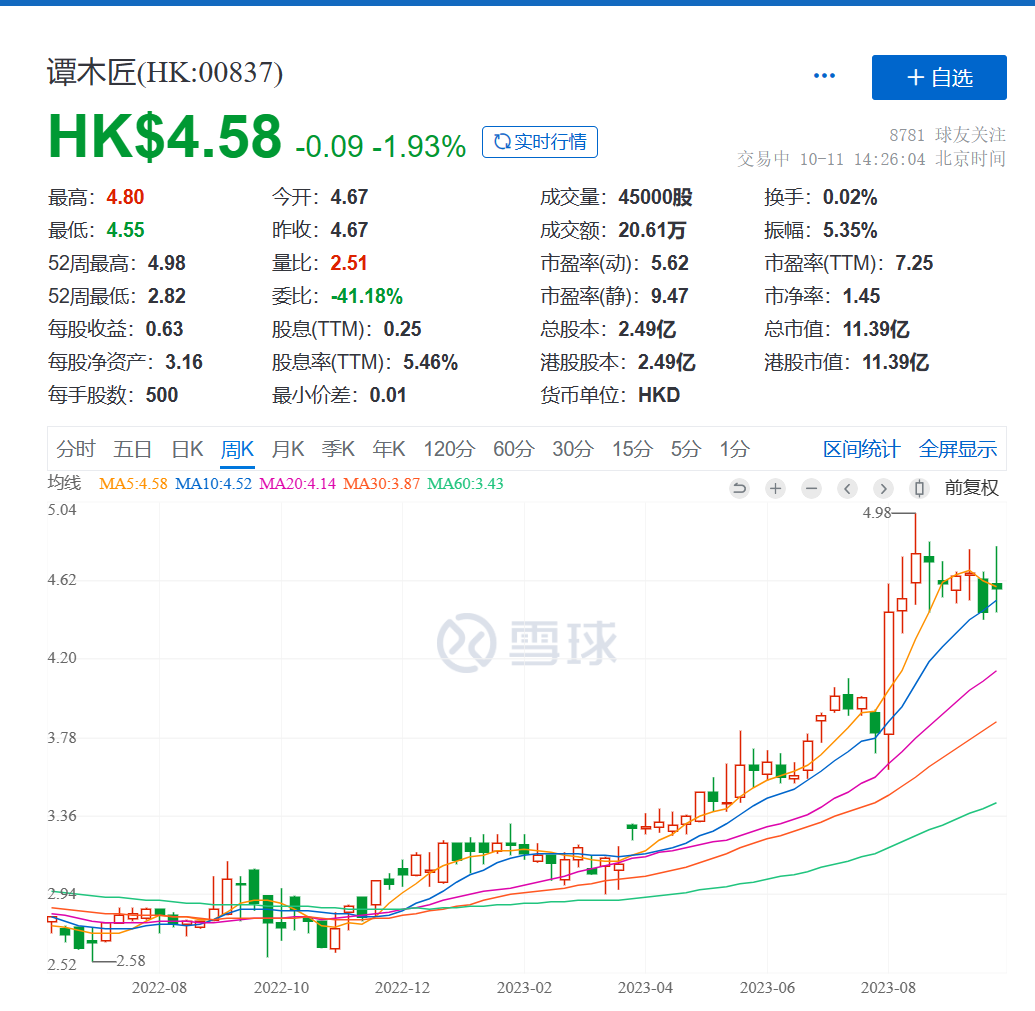The width and height of the screenshot is (1035, 1011).
Task: Show the 5分 interval chart
Action: [x=686, y=449]
